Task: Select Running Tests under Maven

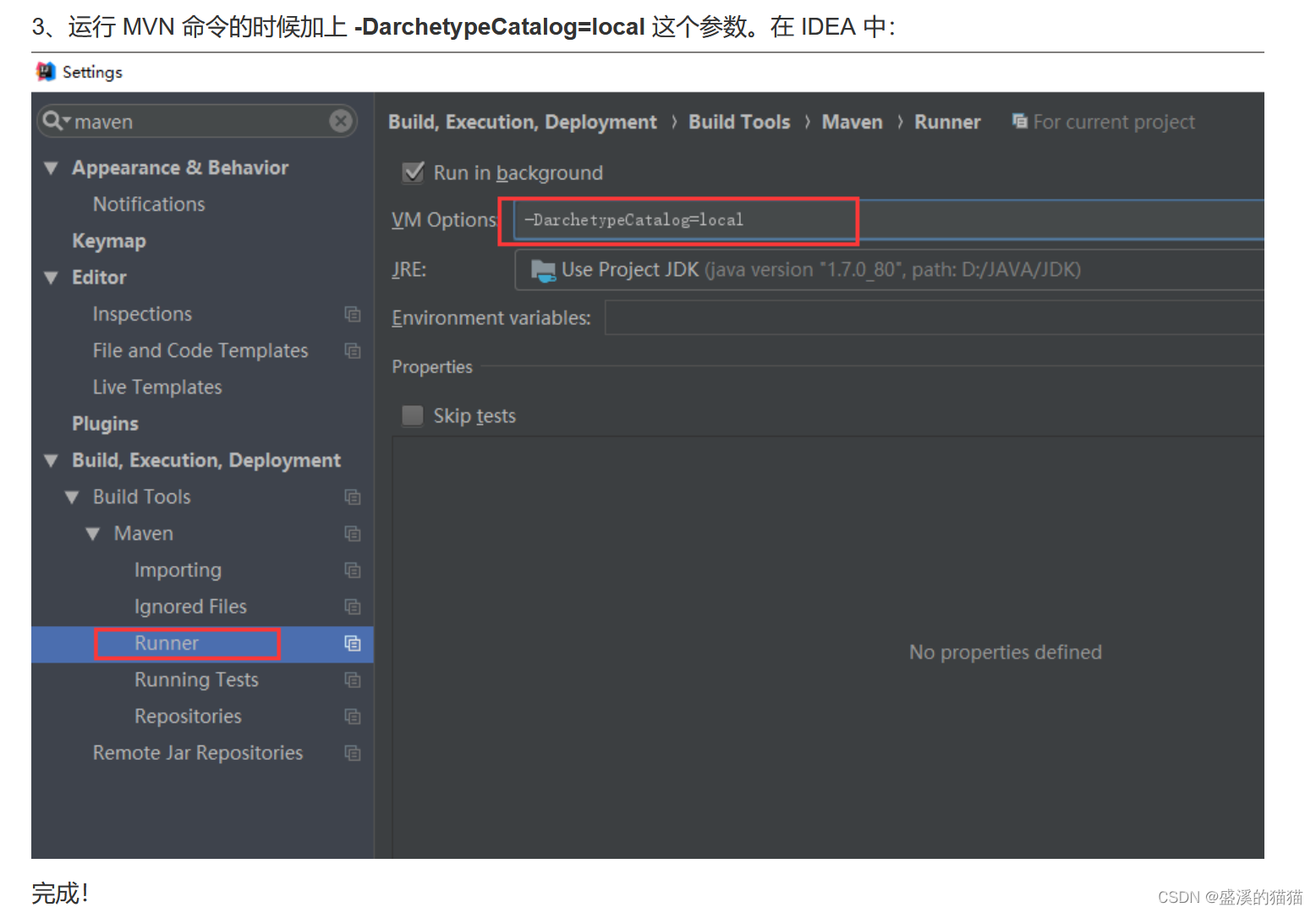Action: click(196, 679)
